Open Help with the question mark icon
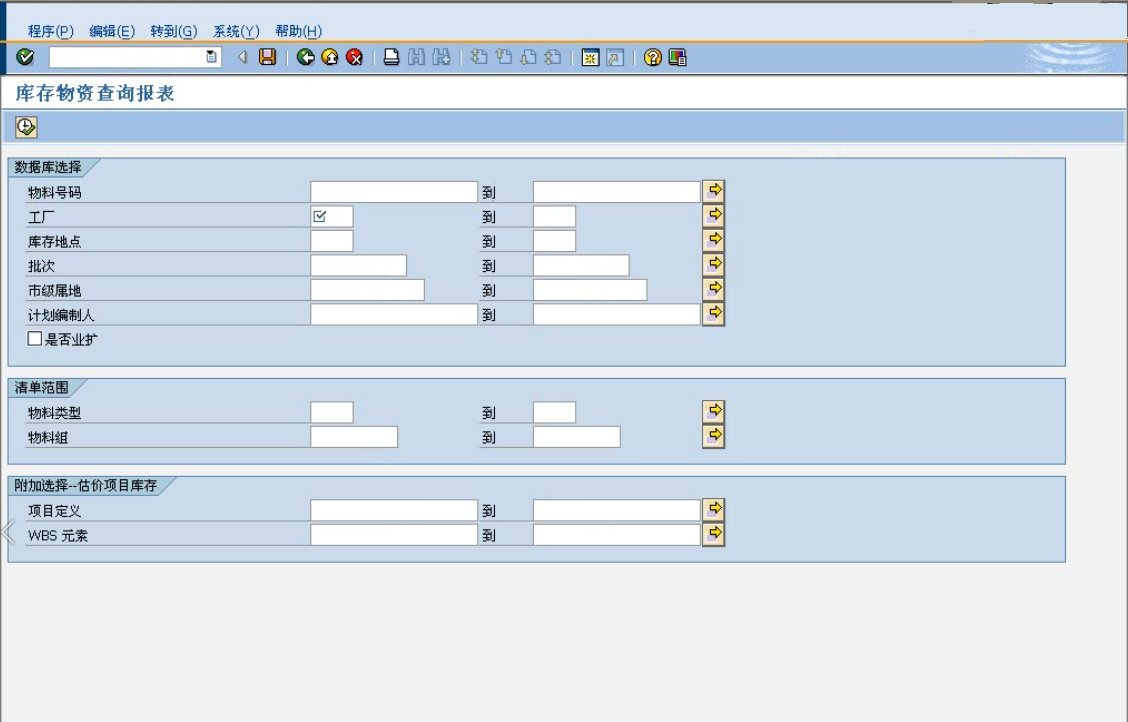 pyautogui.click(x=652, y=57)
